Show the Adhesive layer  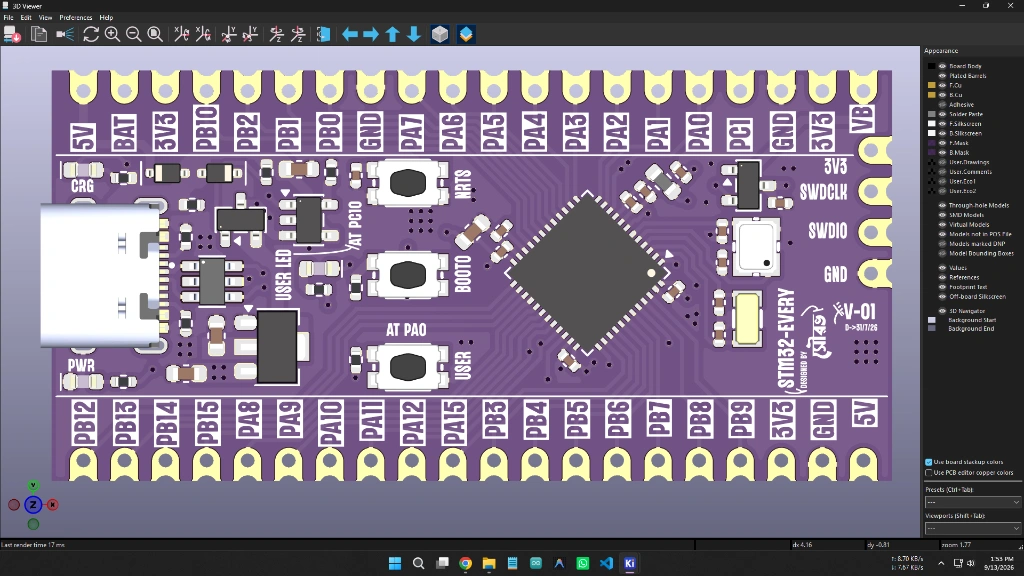pos(942,104)
